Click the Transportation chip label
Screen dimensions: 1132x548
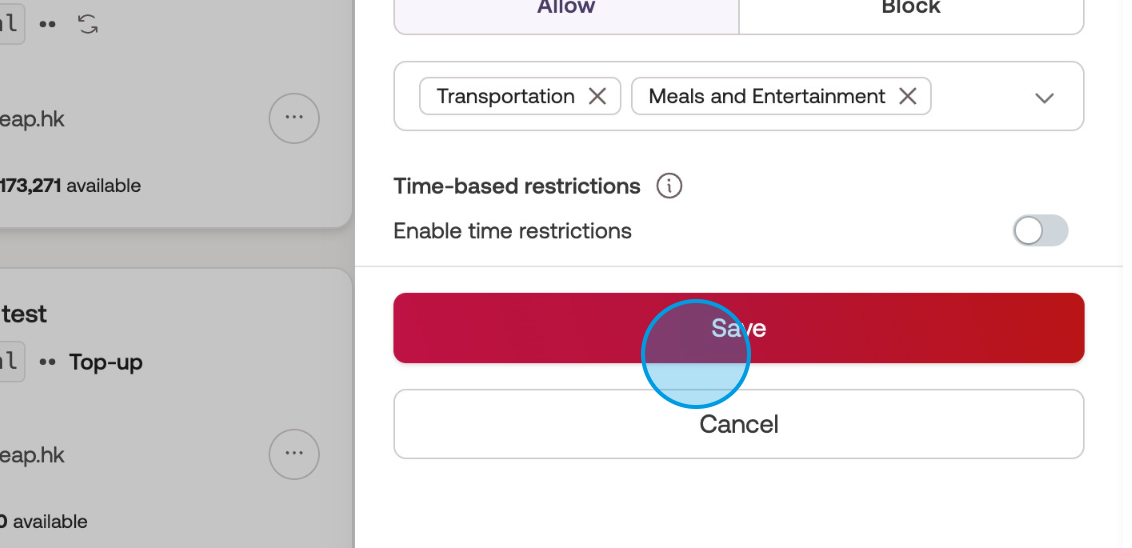pyautogui.click(x=505, y=96)
